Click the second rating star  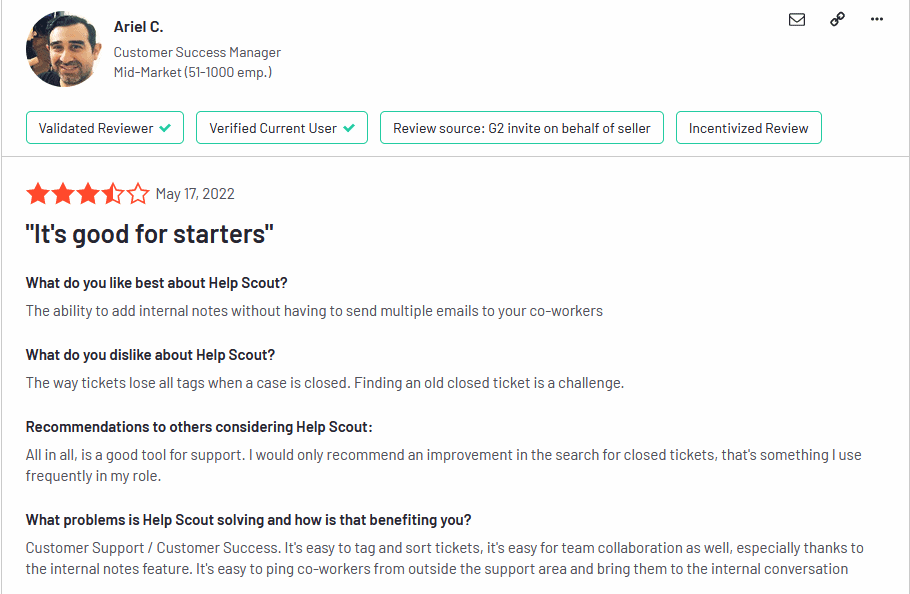[63, 194]
